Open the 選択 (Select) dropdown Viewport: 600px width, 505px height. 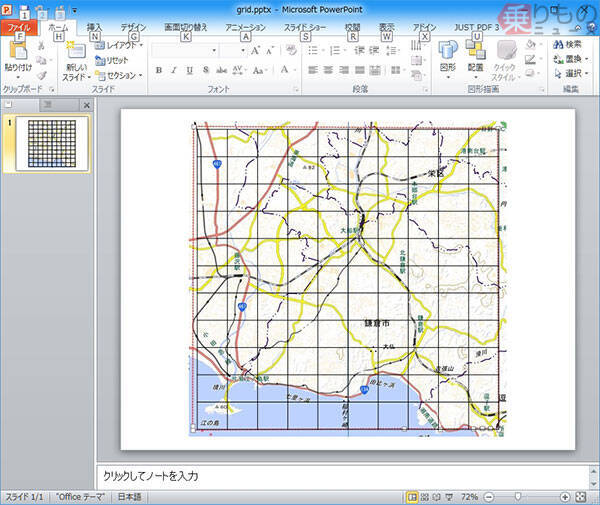pyautogui.click(x=572, y=73)
